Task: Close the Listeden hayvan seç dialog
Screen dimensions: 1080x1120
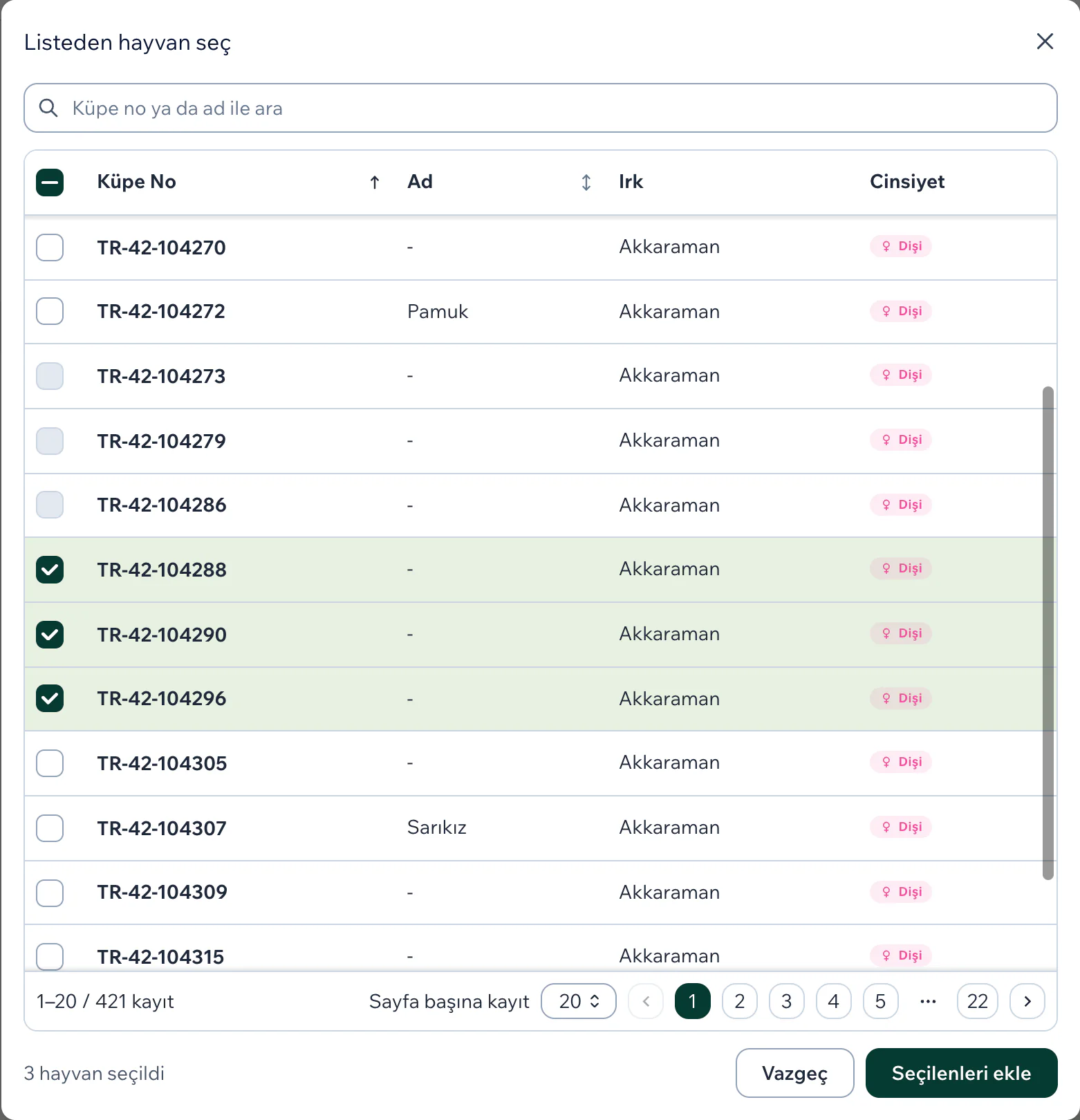Action: [x=1045, y=41]
